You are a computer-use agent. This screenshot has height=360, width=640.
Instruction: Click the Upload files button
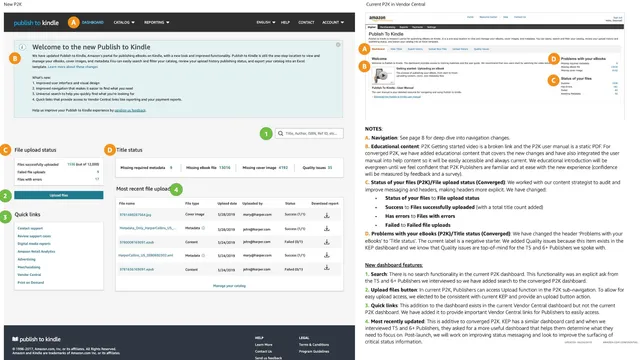tap(59, 195)
